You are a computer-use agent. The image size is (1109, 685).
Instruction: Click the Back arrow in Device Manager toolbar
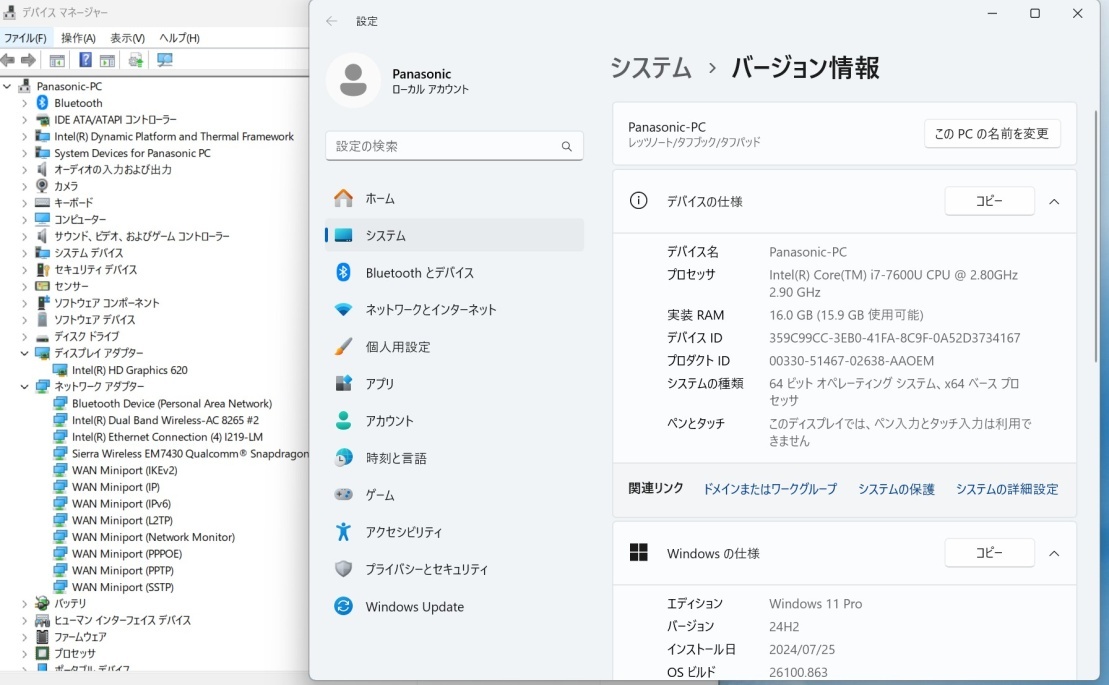tap(8, 60)
